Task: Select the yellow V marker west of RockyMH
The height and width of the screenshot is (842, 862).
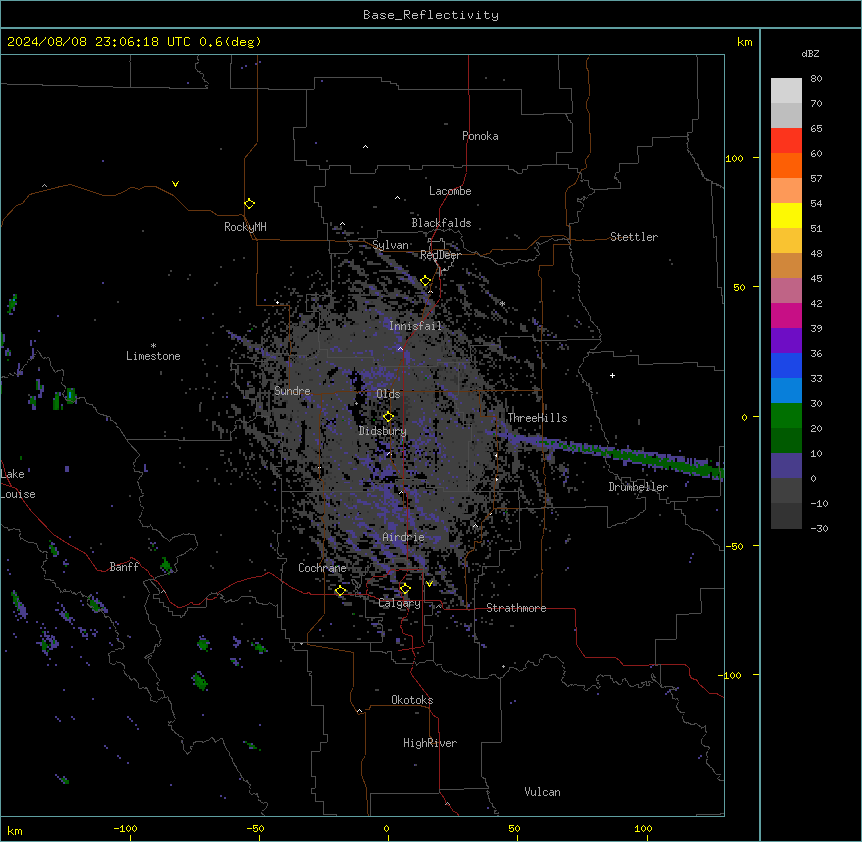Action: pyautogui.click(x=175, y=184)
